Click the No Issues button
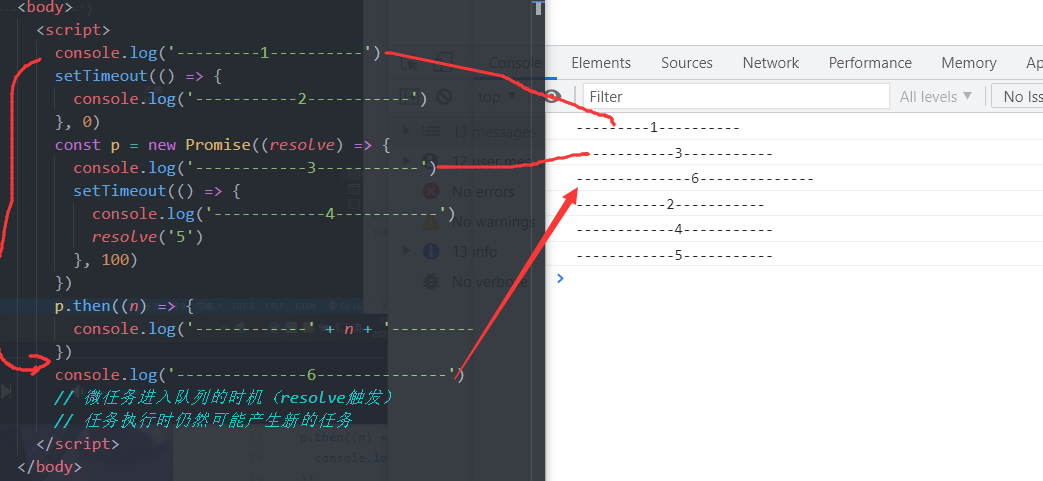The image size is (1043, 481). click(x=1017, y=96)
